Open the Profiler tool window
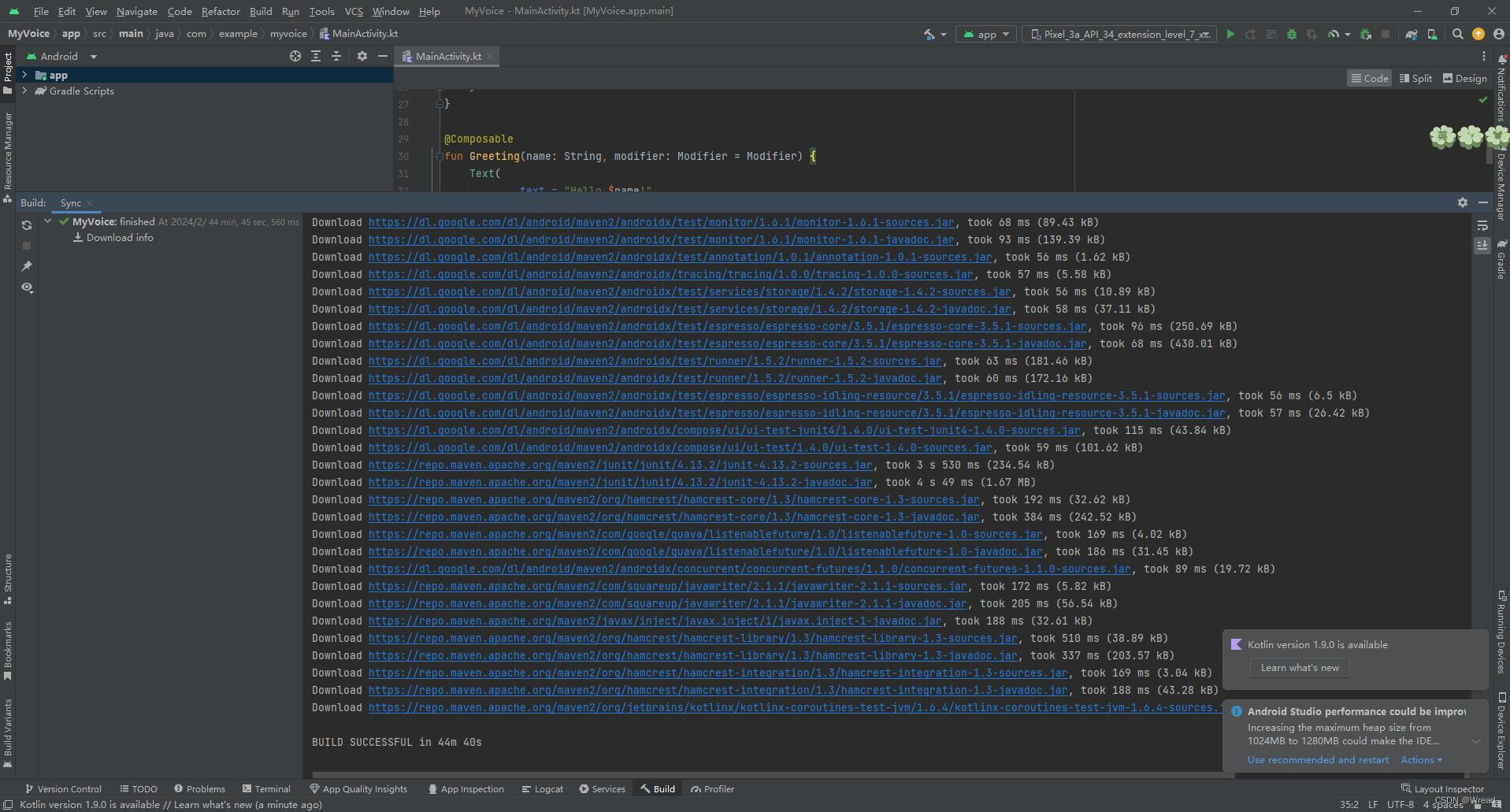 point(712,788)
